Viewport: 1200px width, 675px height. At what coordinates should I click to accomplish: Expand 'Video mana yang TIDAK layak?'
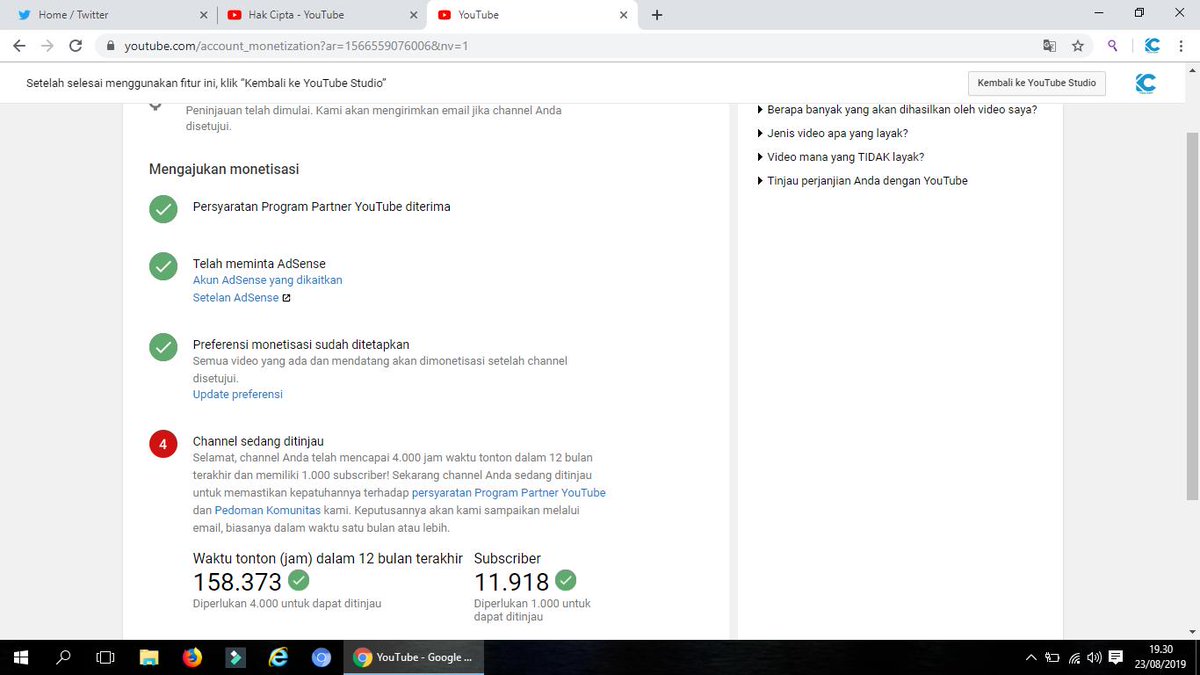pos(840,157)
